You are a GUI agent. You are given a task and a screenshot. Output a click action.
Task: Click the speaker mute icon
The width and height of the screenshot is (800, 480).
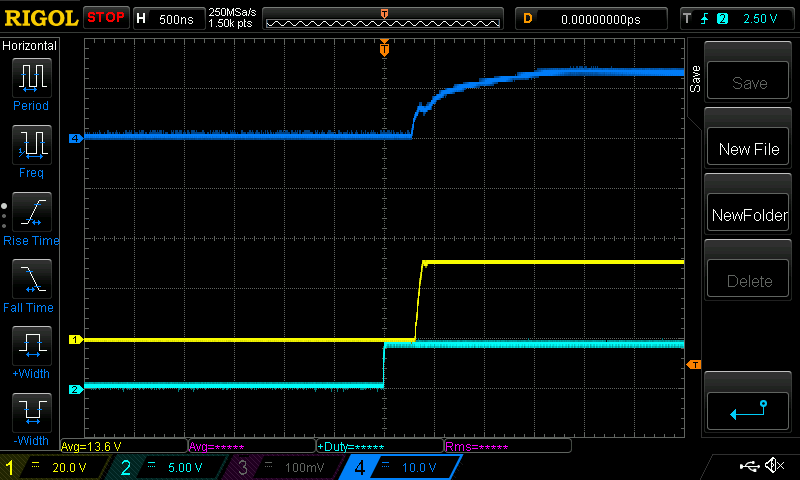pos(774,466)
